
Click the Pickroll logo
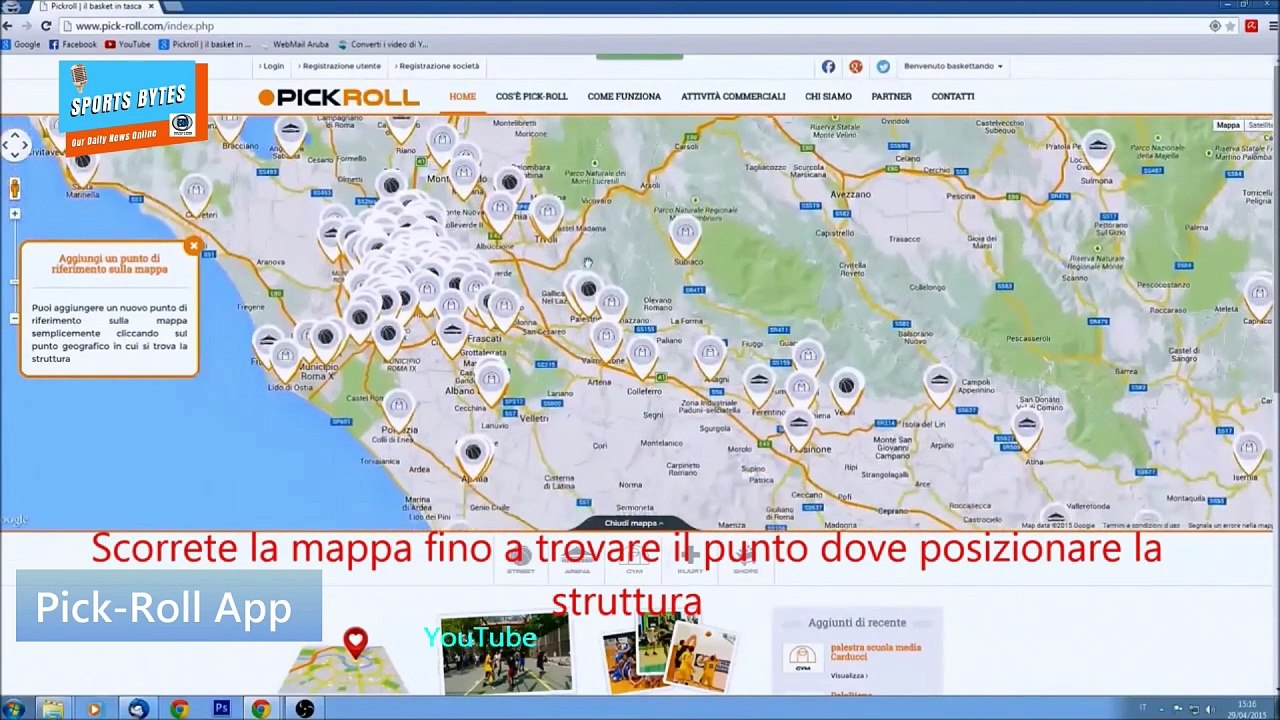click(338, 97)
